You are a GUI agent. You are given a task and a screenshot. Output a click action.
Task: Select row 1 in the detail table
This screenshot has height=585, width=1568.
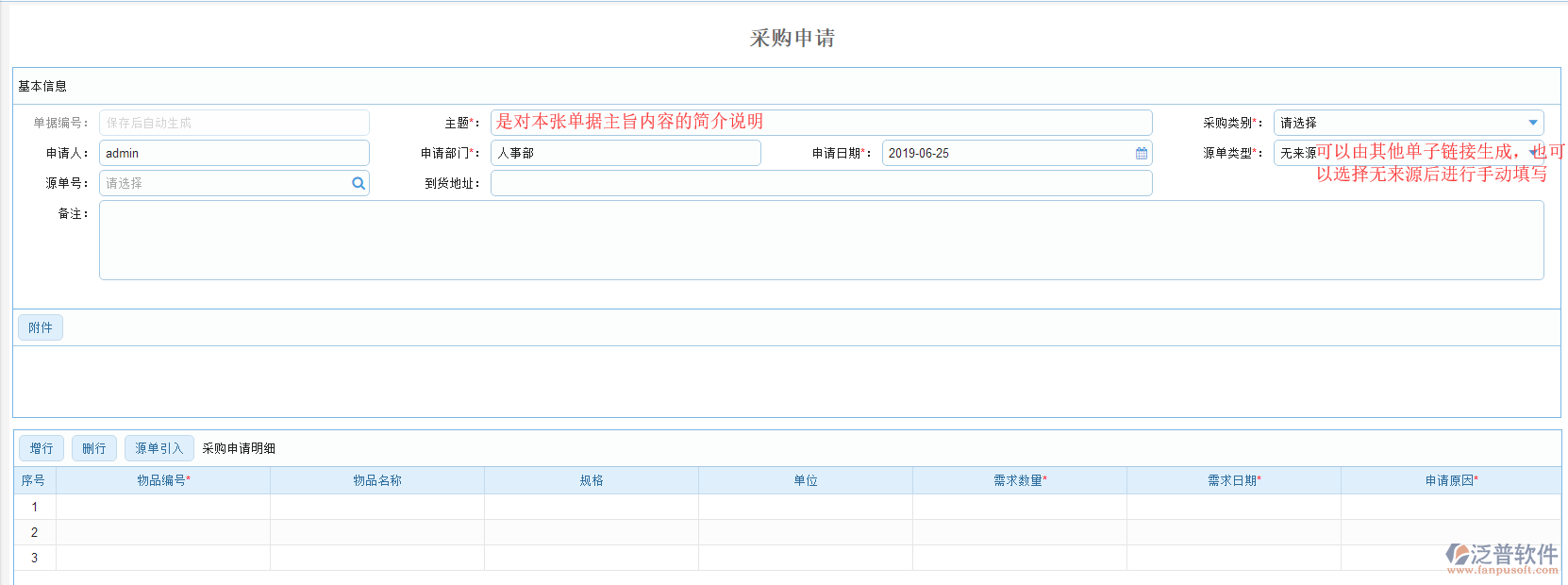(x=35, y=507)
